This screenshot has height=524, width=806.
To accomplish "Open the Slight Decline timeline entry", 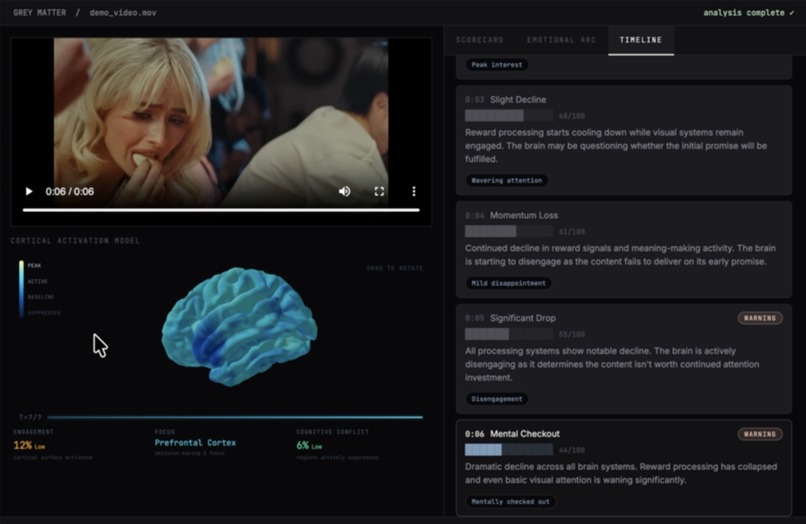I will tap(624, 140).
